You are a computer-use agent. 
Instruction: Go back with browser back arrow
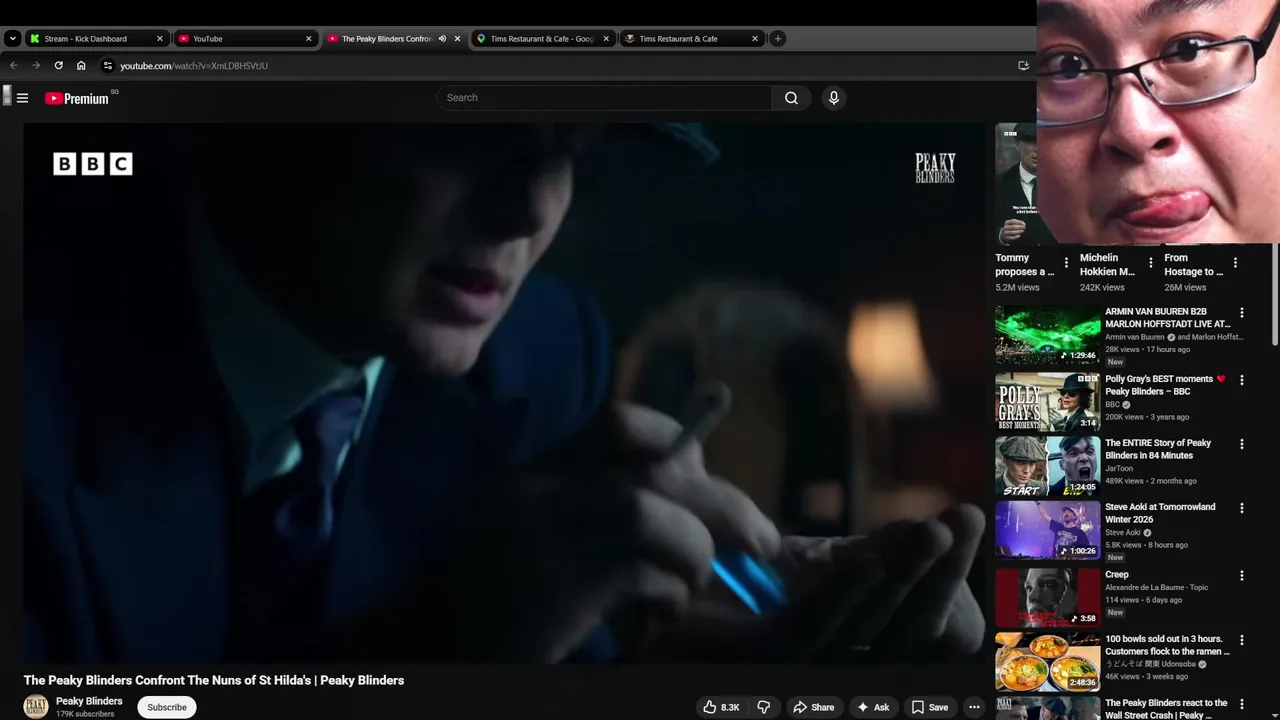click(14, 66)
